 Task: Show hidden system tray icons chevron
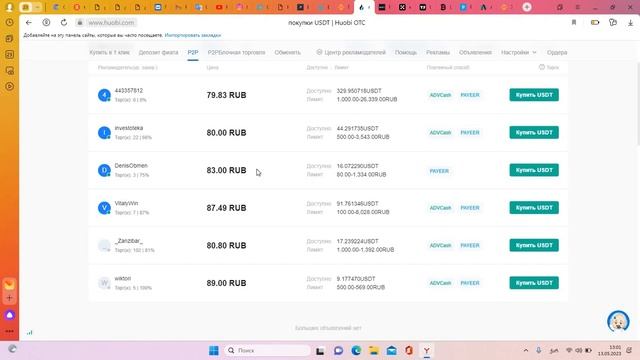coord(526,350)
